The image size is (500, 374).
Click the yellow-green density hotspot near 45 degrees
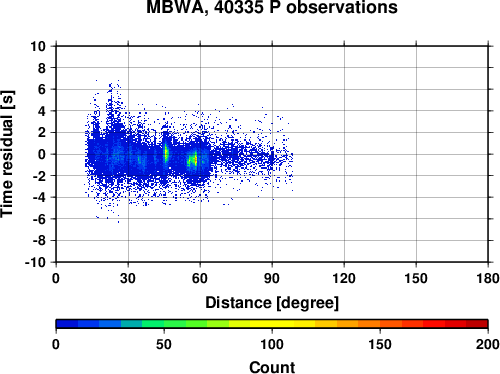point(166,154)
